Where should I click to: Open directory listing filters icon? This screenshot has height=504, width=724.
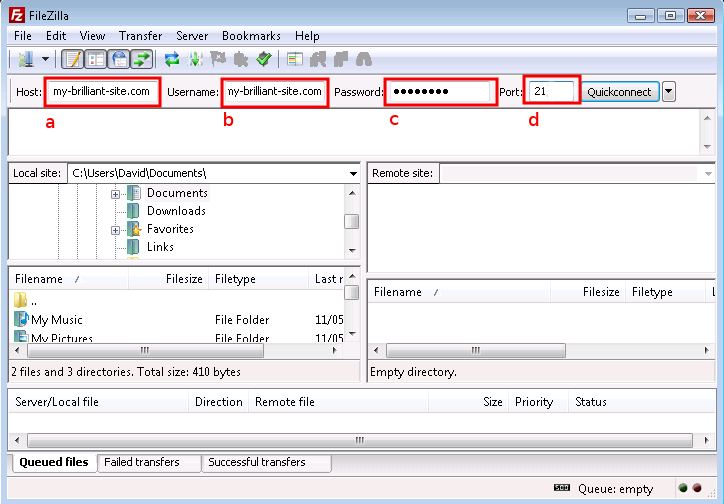pos(295,59)
